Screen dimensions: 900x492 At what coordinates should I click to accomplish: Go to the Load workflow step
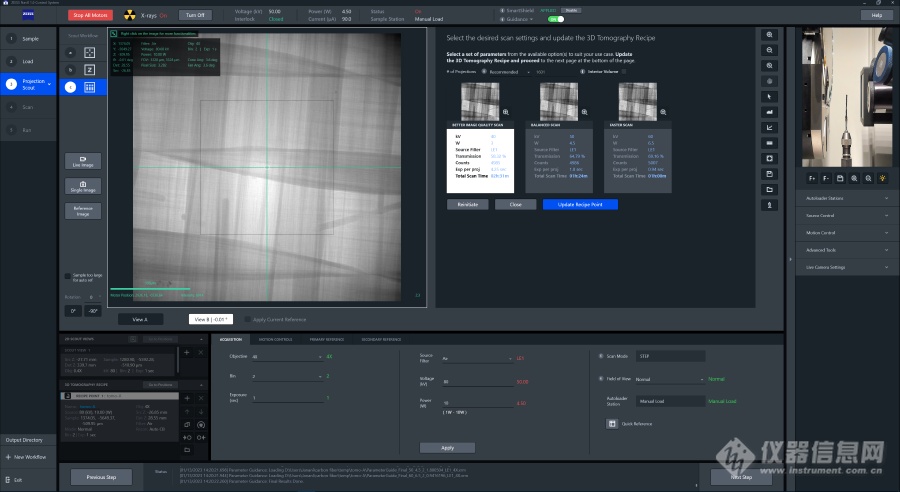[29, 61]
